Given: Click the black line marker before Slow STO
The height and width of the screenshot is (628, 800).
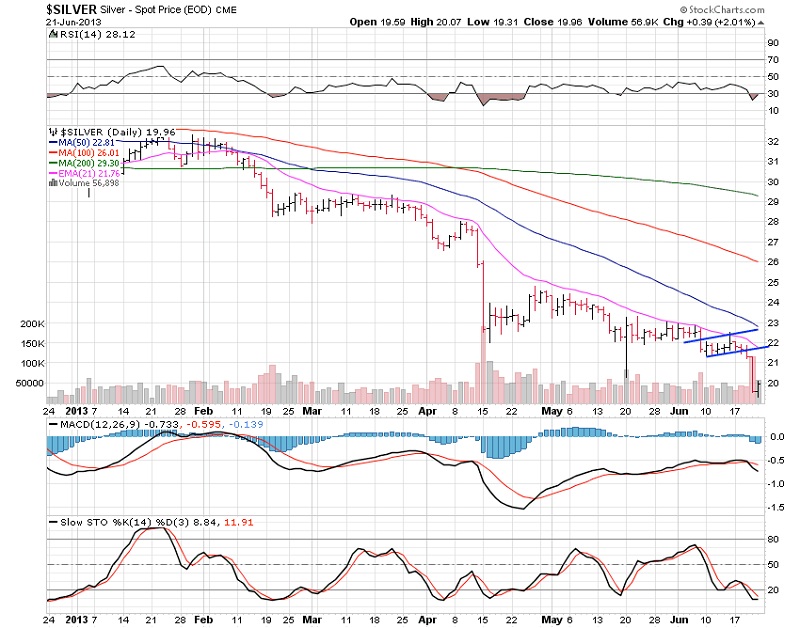Looking at the screenshot, I should [53, 522].
